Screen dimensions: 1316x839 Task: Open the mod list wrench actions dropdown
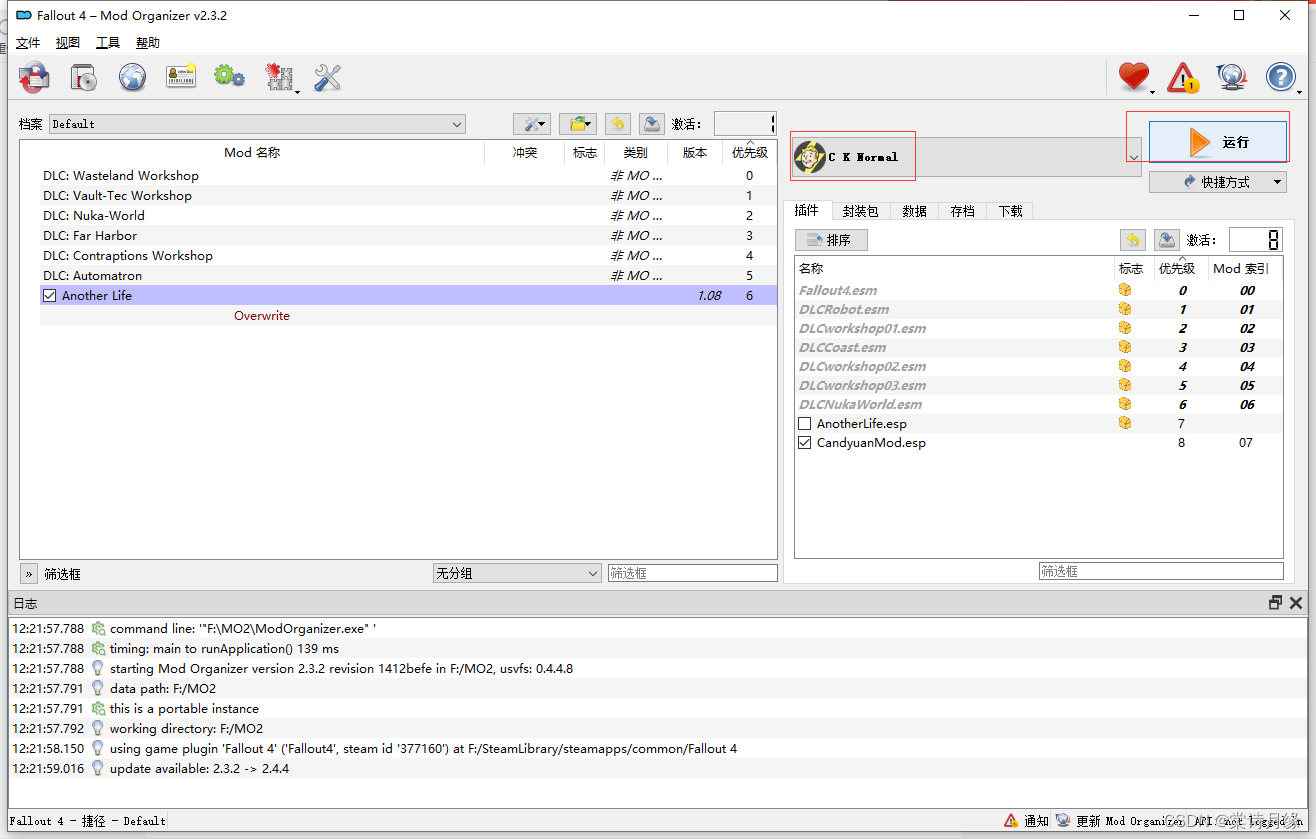532,124
